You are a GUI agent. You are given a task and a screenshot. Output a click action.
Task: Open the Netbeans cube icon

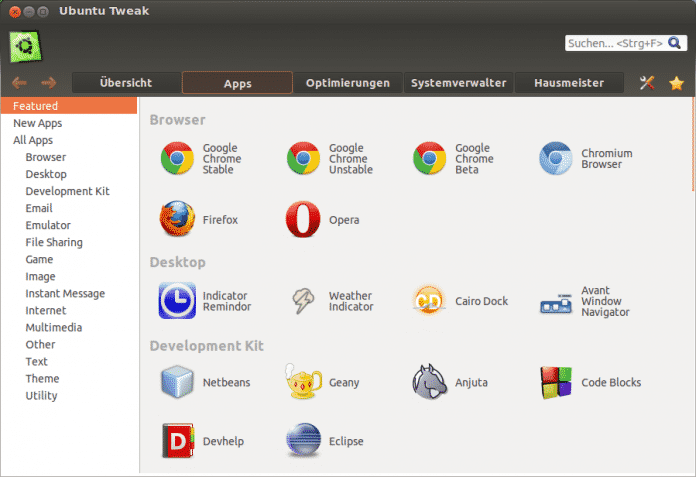pyautogui.click(x=177, y=381)
